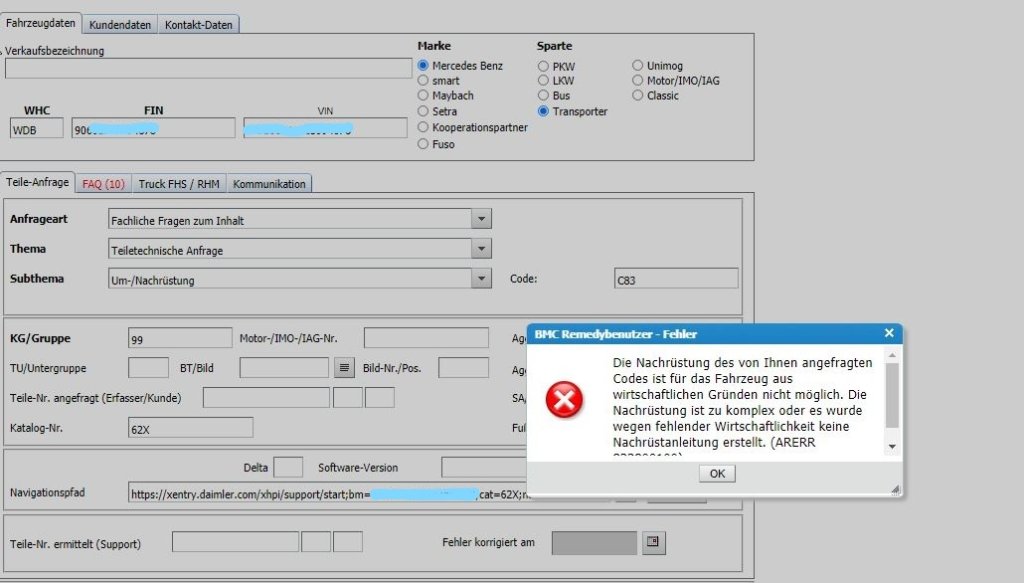
Task: Expand the Anfrageart dropdown
Action: [x=481, y=219]
